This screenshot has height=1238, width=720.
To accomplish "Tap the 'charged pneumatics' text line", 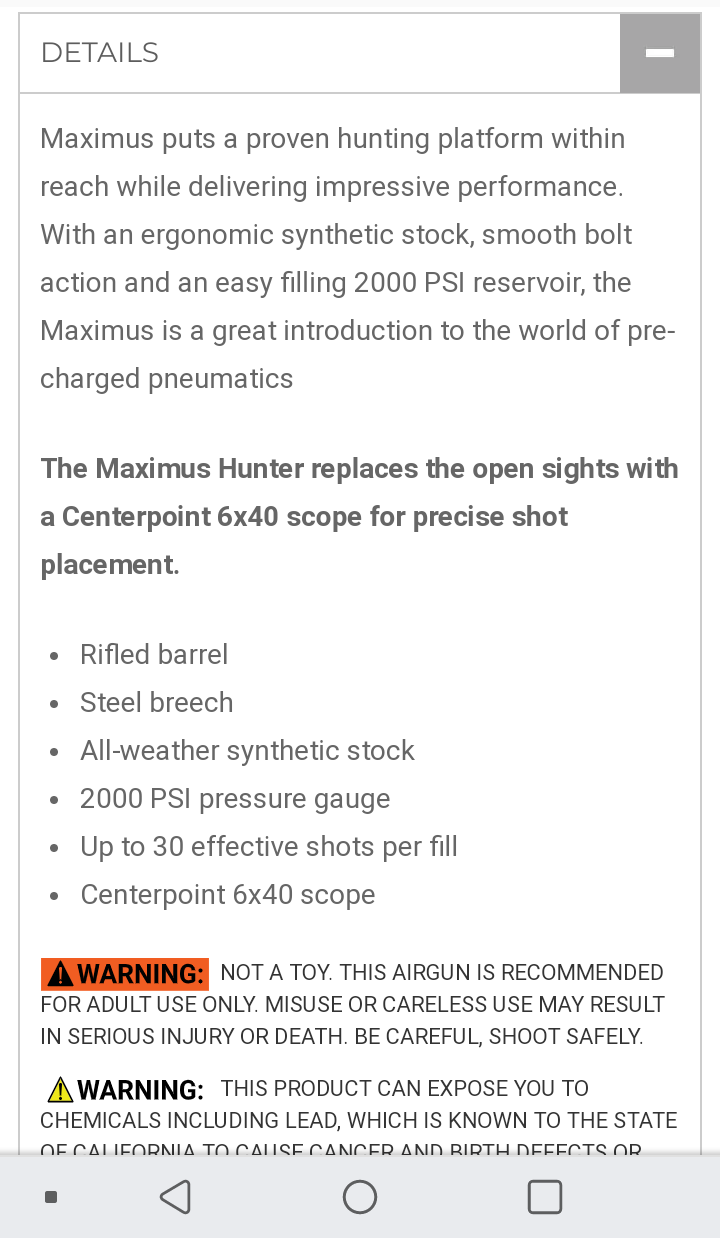I will click(167, 379).
